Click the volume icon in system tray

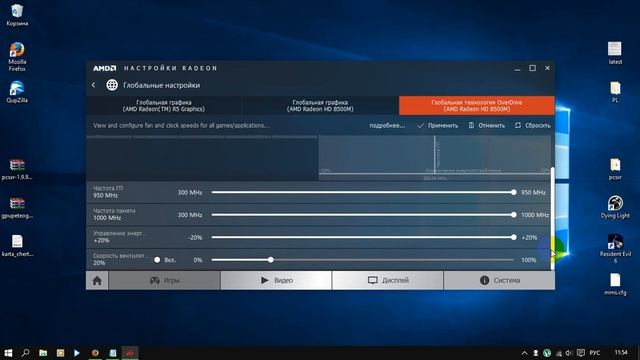569,353
